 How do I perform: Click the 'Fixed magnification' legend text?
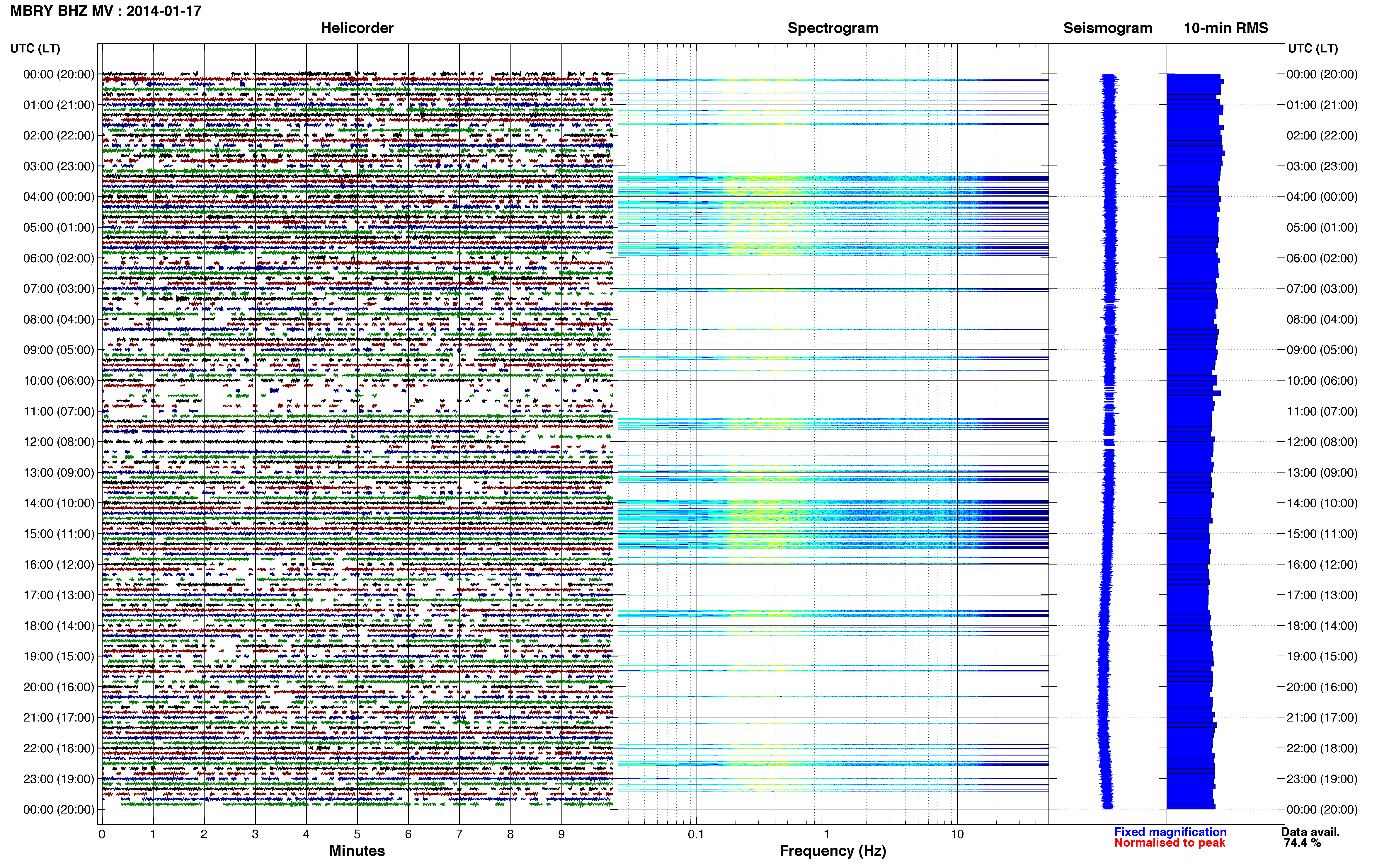click(1170, 832)
